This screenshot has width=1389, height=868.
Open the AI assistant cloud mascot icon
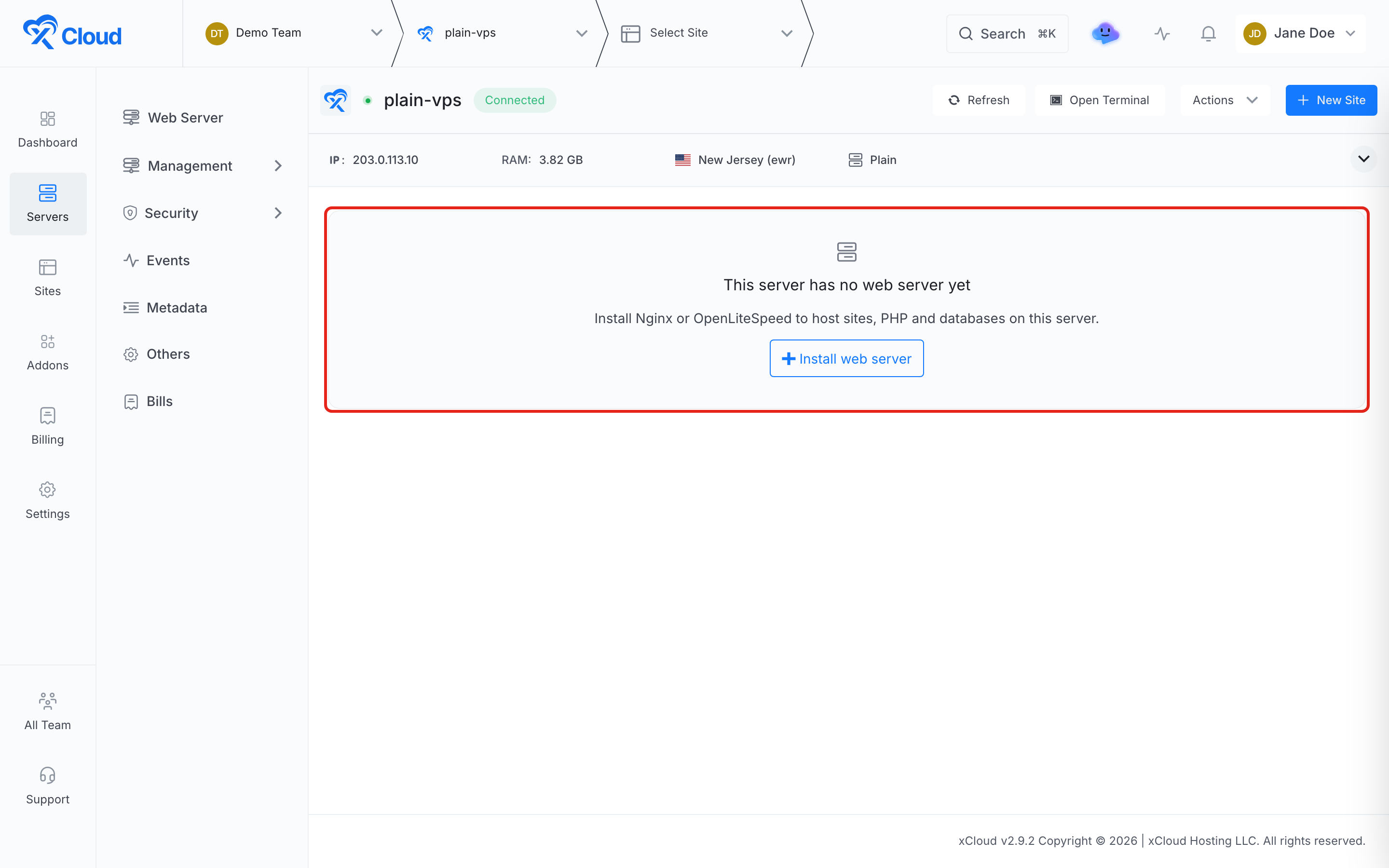[1105, 33]
